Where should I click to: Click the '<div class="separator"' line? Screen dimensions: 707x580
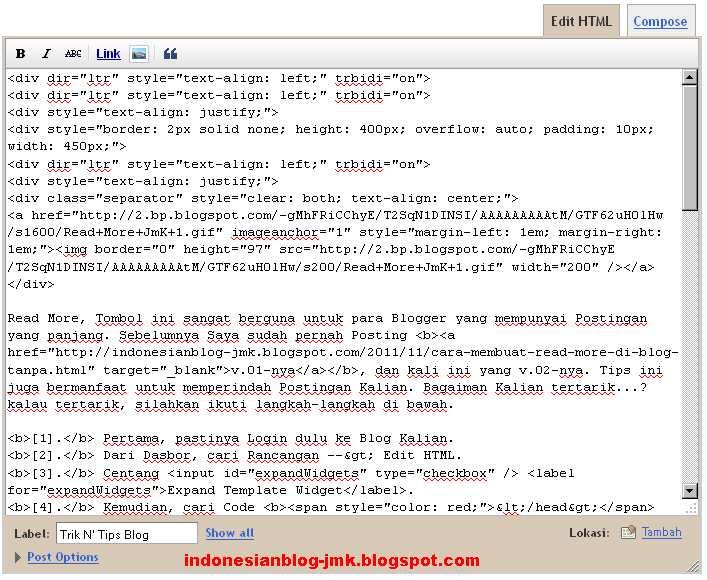[x=263, y=198]
